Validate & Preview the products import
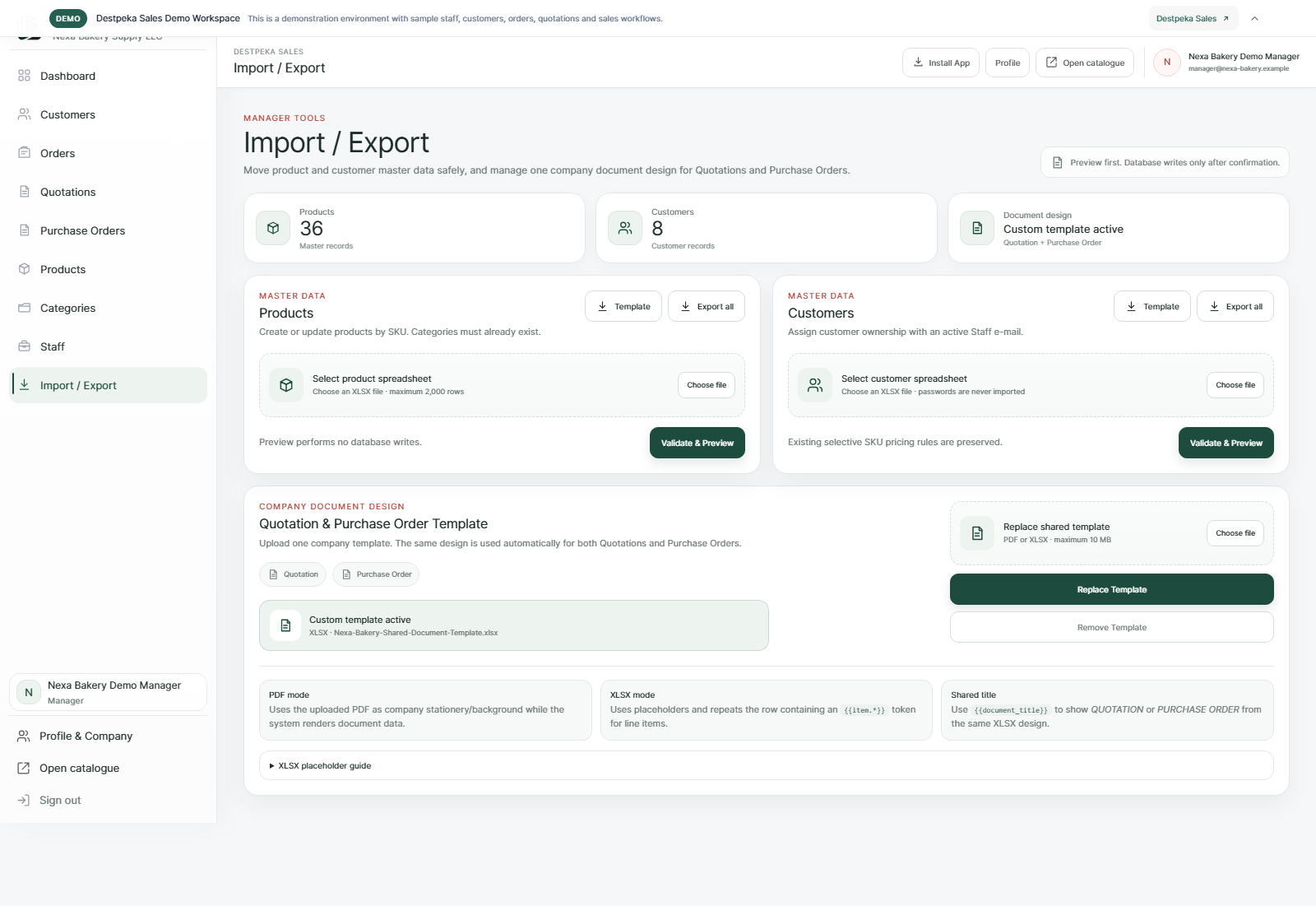Viewport: 1316px width, 906px height. coord(697,443)
